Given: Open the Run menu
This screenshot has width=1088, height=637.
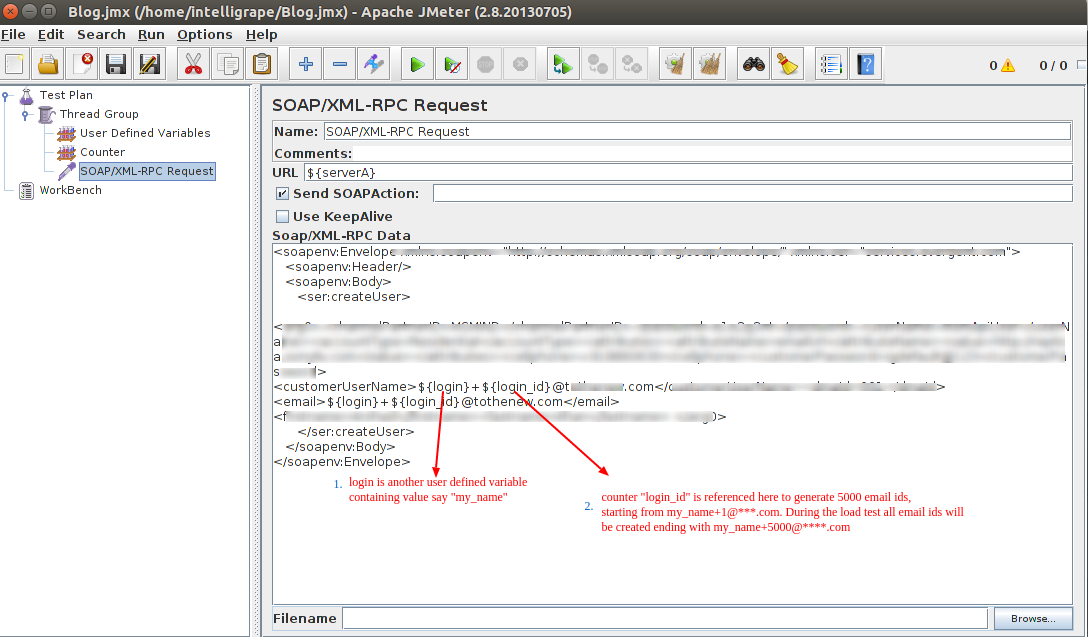Looking at the screenshot, I should point(151,35).
